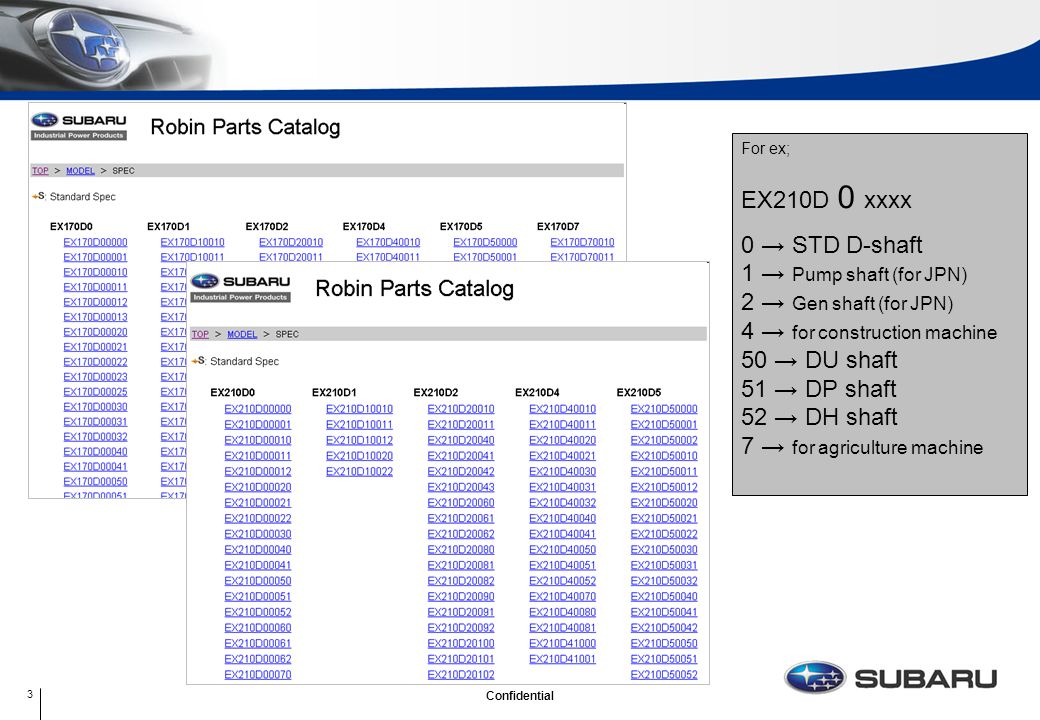The height and width of the screenshot is (720, 1040).
Task: Click the EX170D20010 link
Action: [291, 242]
